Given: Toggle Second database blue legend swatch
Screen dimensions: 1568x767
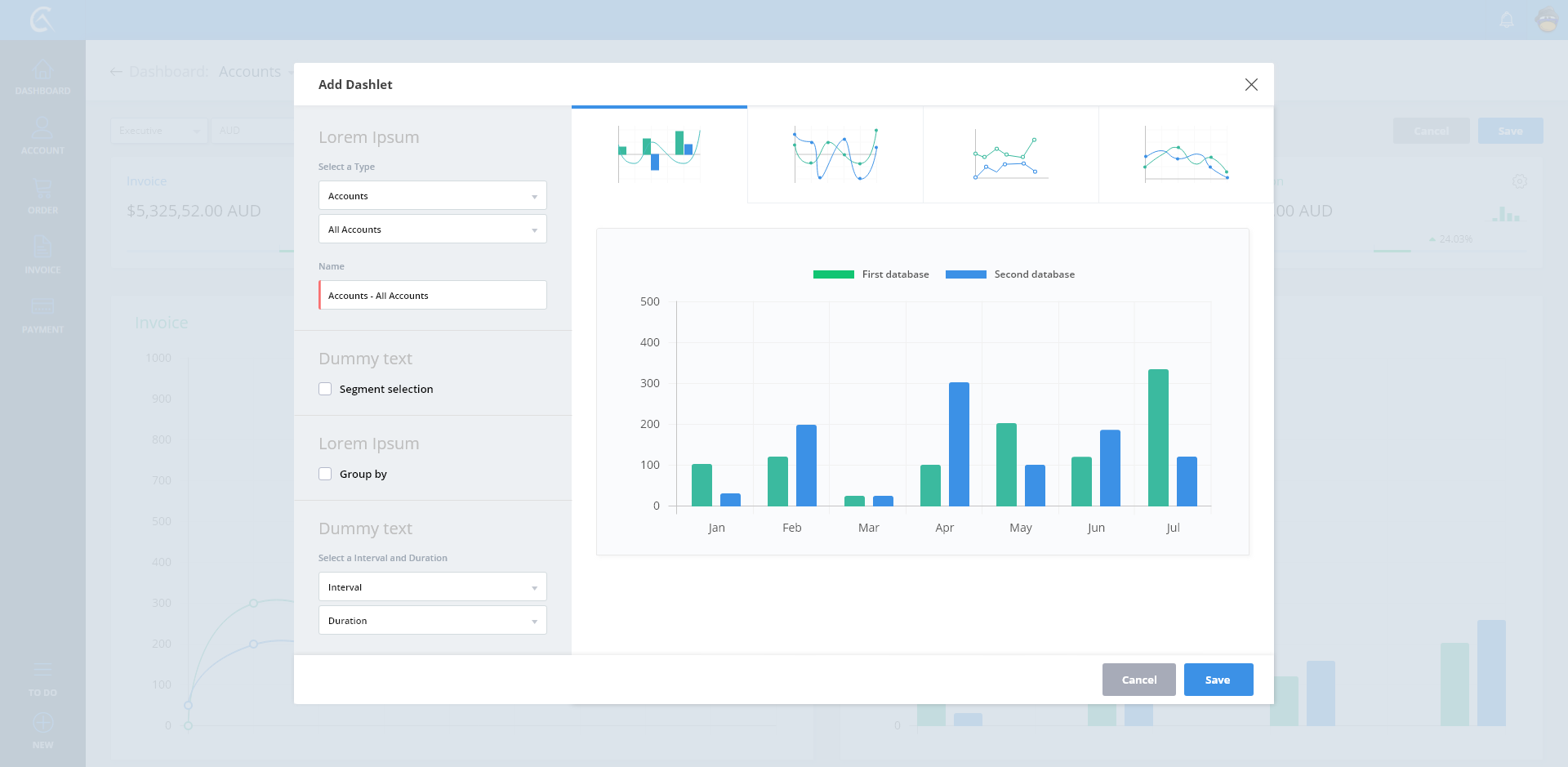Looking at the screenshot, I should click(965, 274).
